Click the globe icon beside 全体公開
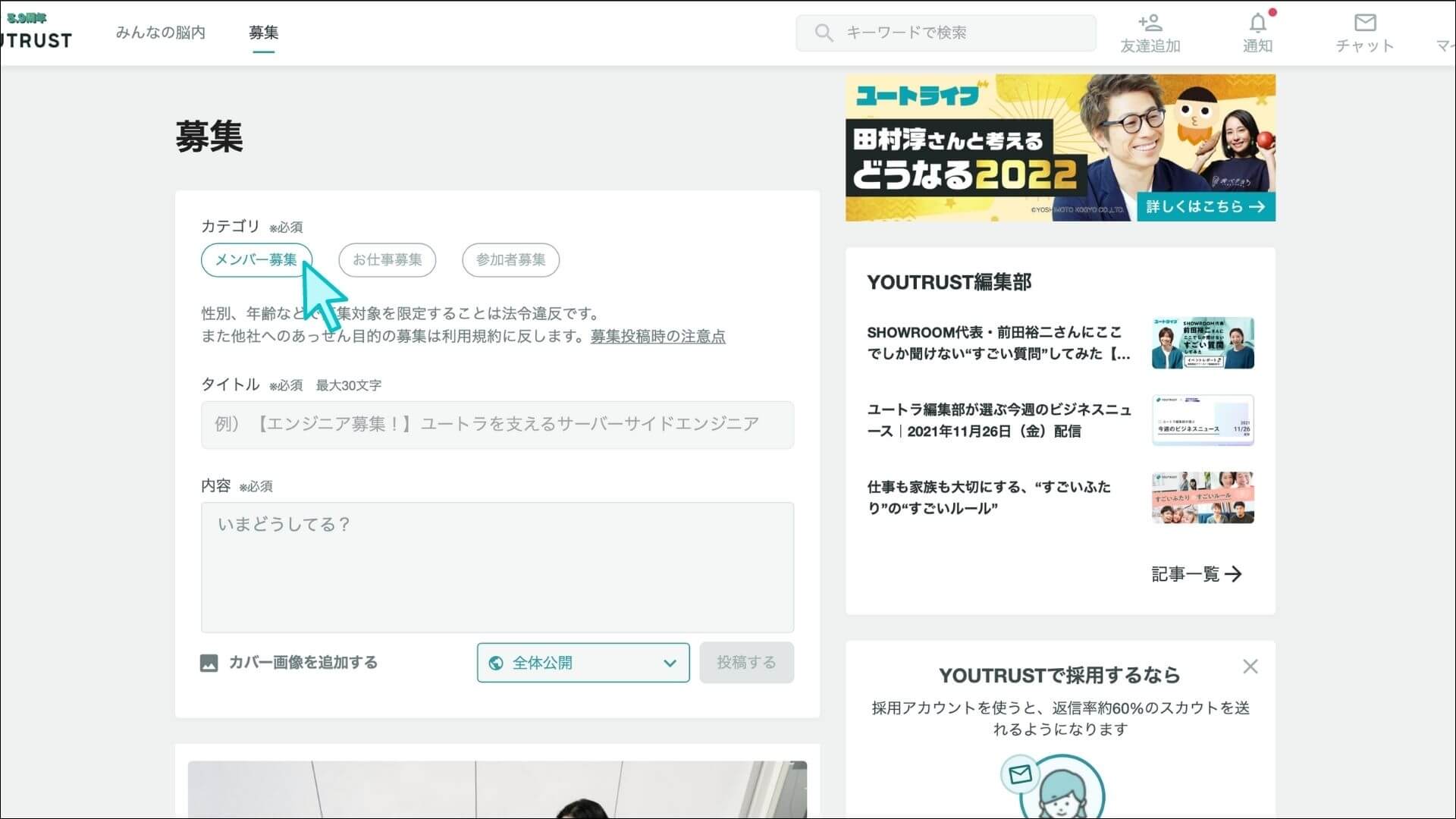The height and width of the screenshot is (819, 1456). tap(497, 662)
